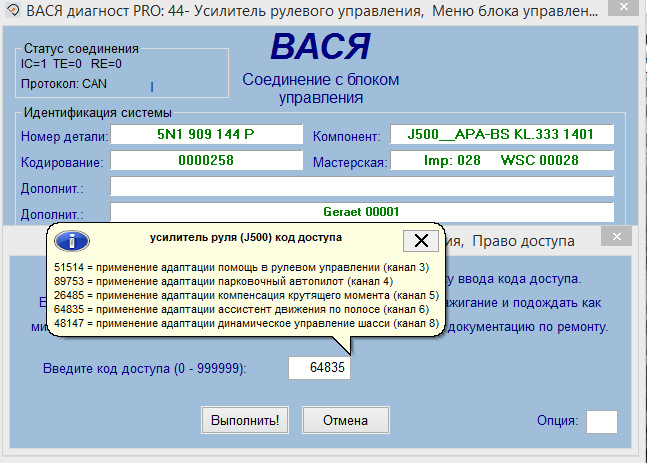647x463 pixels.
Task: Close the Право доступа dialog window
Action: (616, 236)
